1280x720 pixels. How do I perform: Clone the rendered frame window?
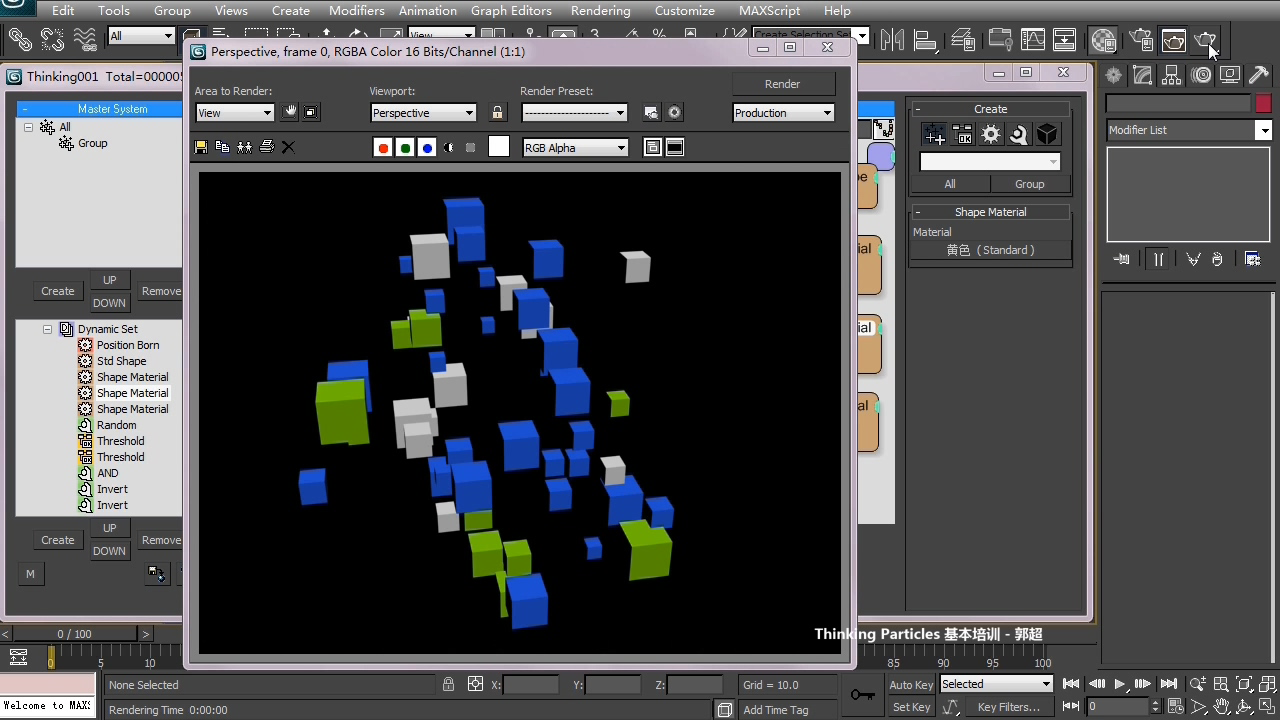click(x=245, y=147)
